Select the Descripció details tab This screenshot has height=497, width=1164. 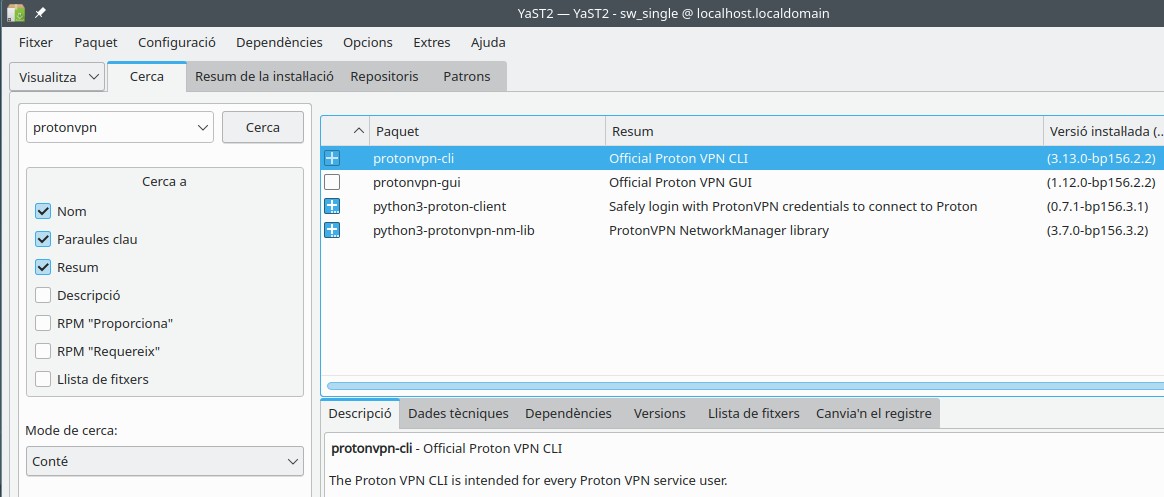point(360,413)
